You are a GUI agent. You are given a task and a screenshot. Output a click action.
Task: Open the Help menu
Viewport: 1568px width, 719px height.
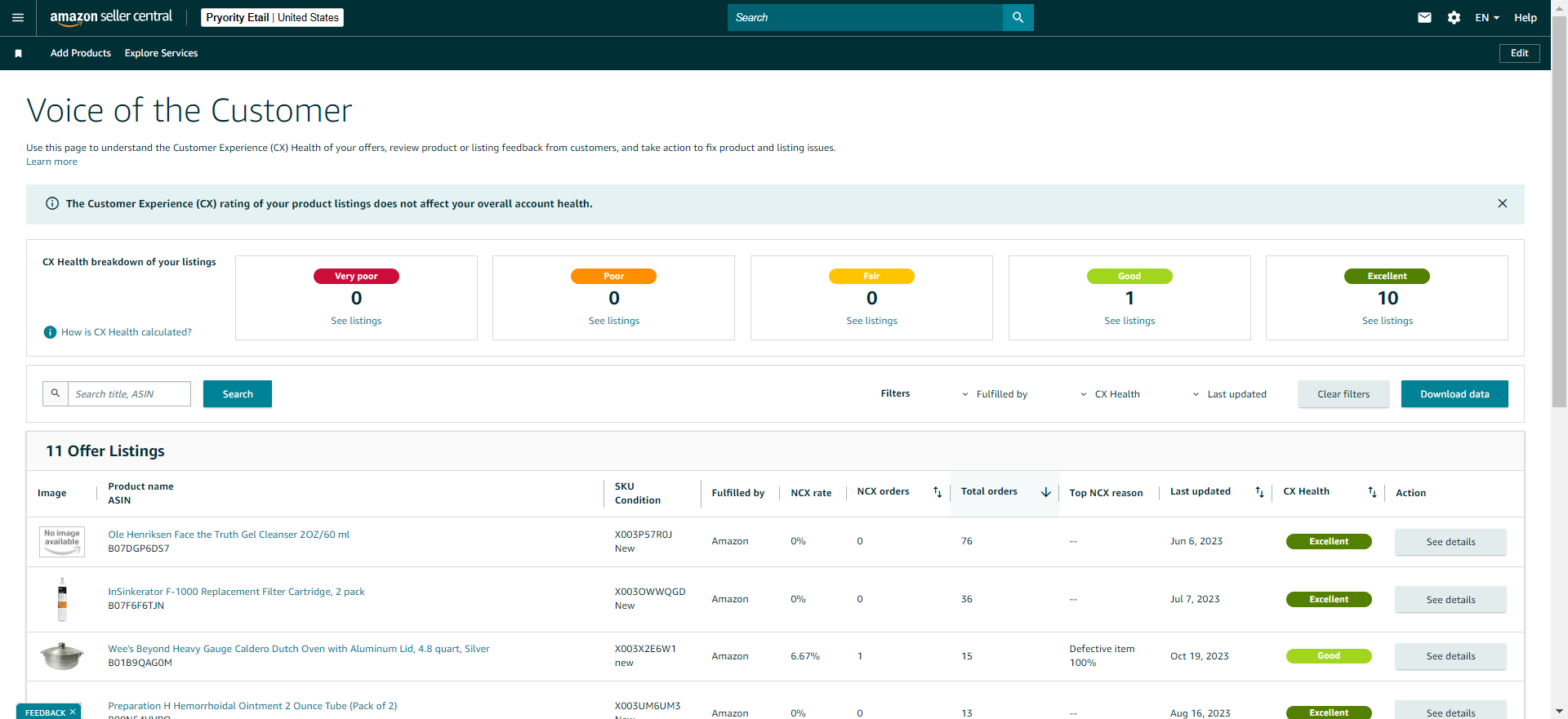point(1525,17)
